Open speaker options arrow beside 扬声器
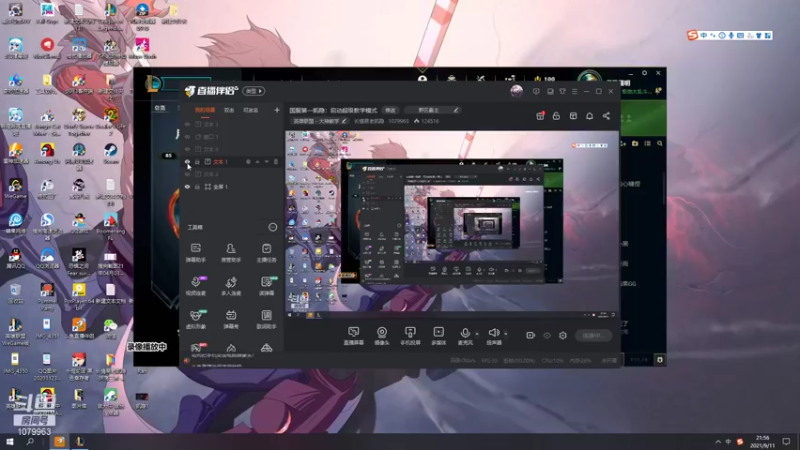 506,334
